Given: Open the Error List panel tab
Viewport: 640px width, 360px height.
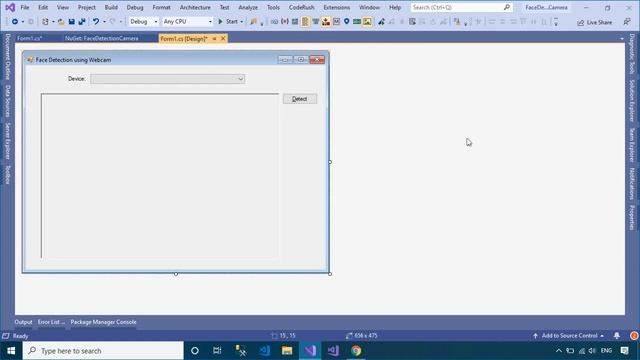Looking at the screenshot, I should [x=51, y=322].
